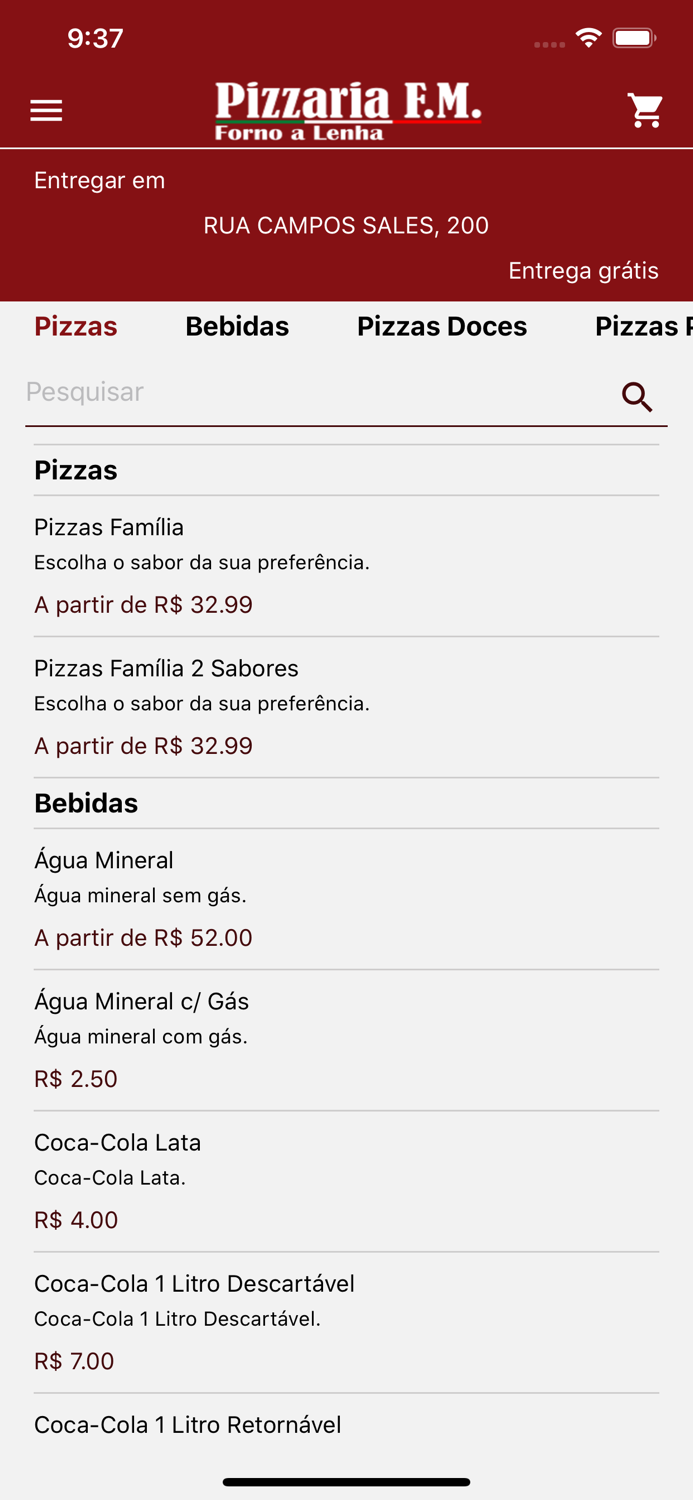Open Coca-Cola 1 Litro Descartável item
The image size is (693, 1500).
click(346, 1322)
